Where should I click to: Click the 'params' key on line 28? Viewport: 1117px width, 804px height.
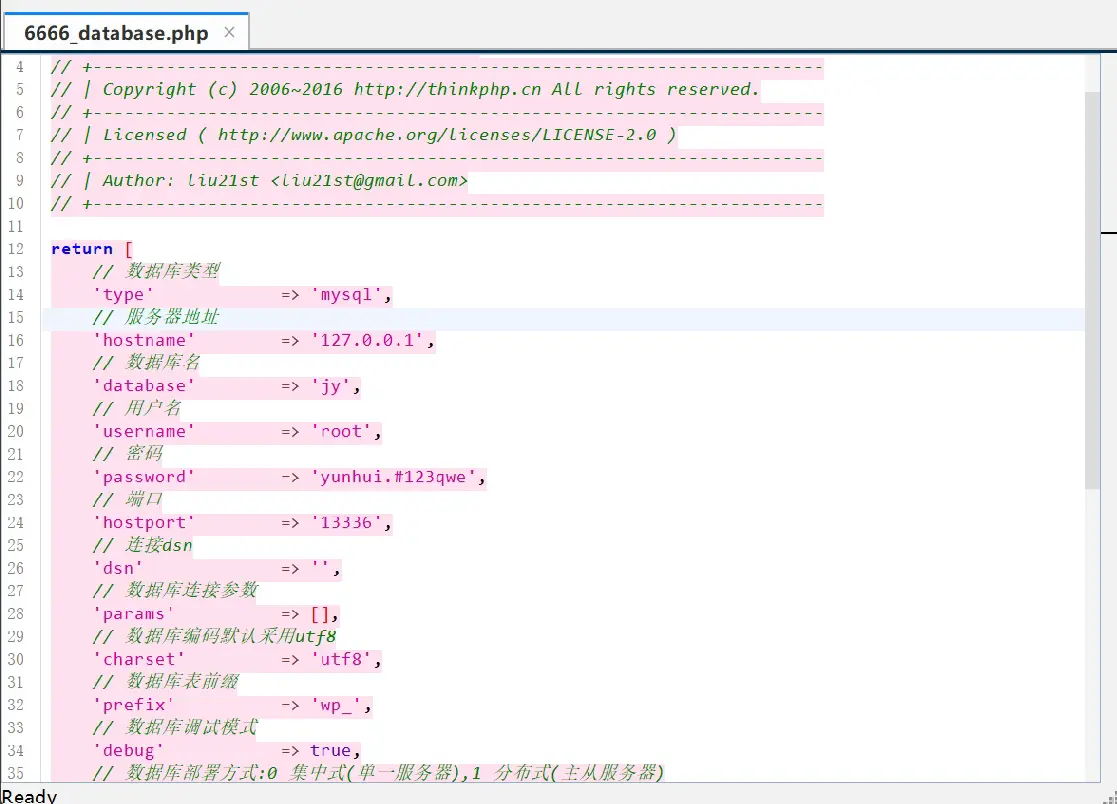(133, 614)
